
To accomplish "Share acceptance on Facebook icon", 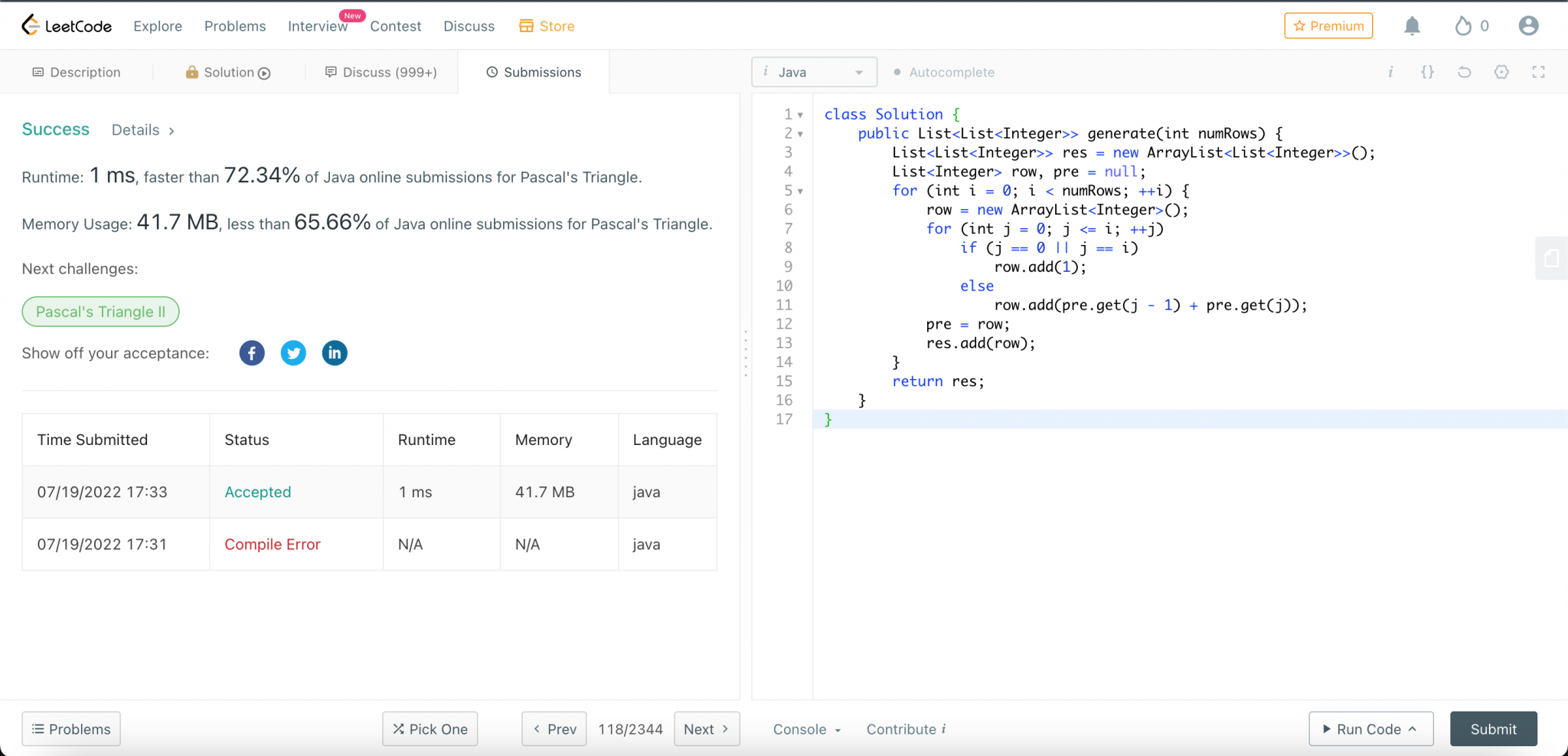I will [252, 353].
